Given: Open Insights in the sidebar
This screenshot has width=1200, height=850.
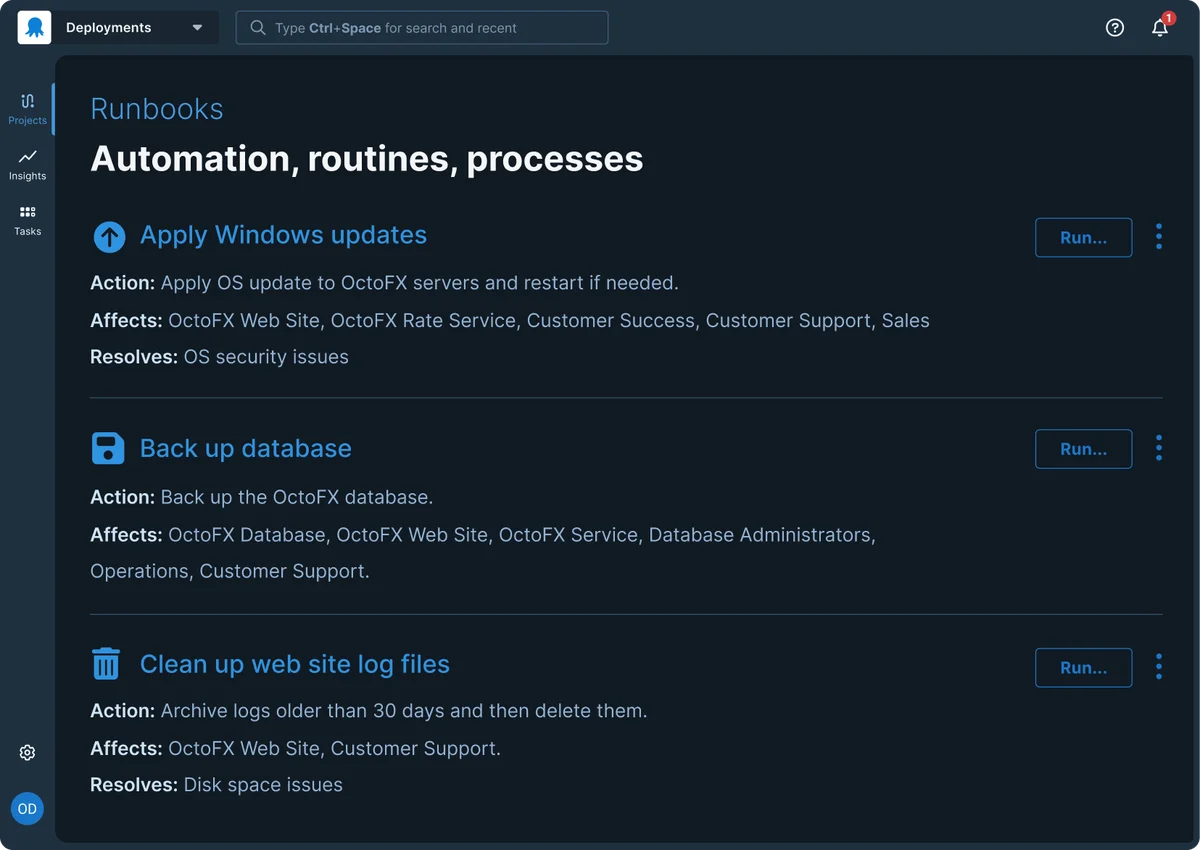Looking at the screenshot, I should click(27, 165).
